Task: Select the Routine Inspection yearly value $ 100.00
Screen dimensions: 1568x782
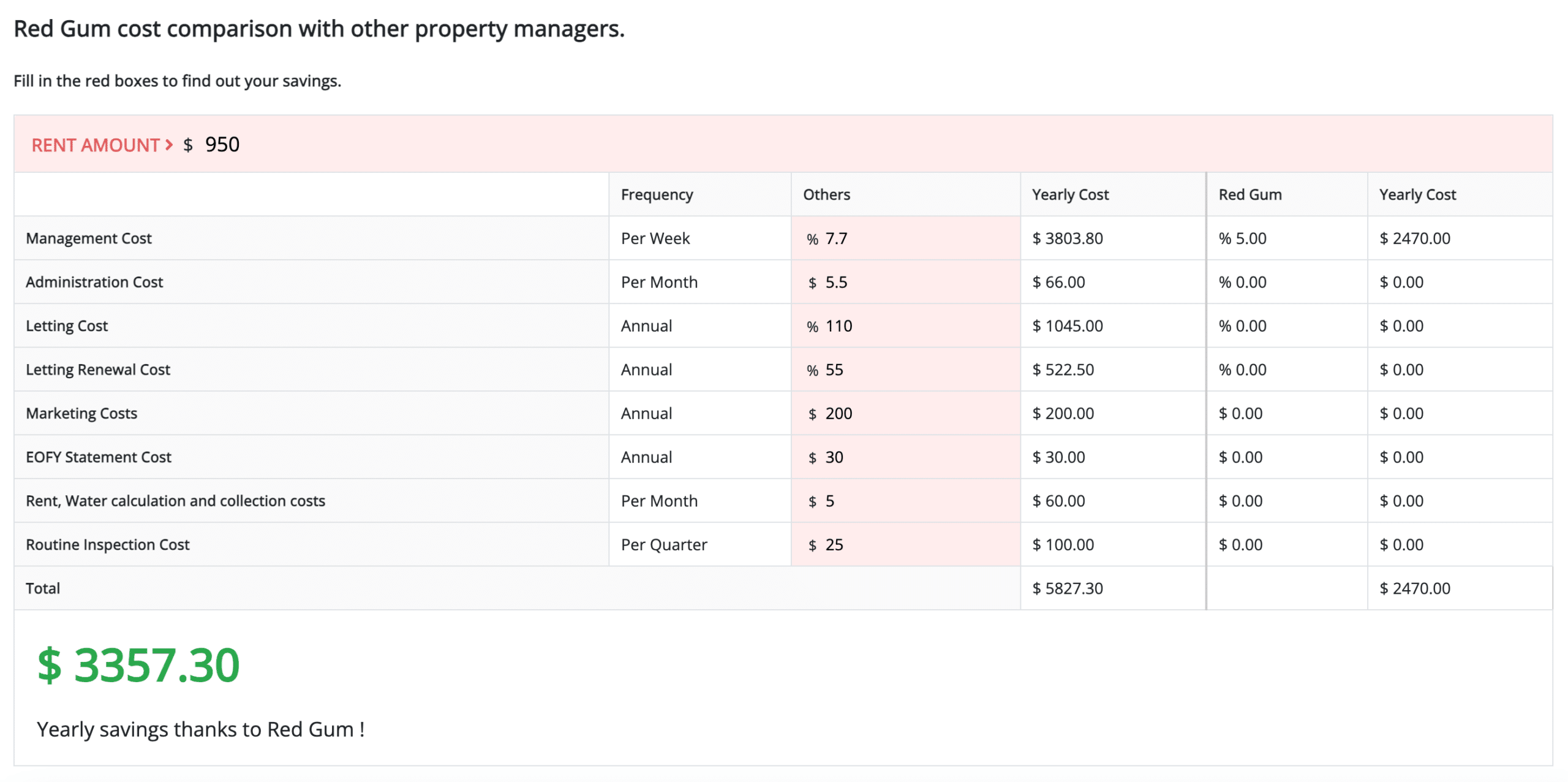Action: tap(1063, 545)
